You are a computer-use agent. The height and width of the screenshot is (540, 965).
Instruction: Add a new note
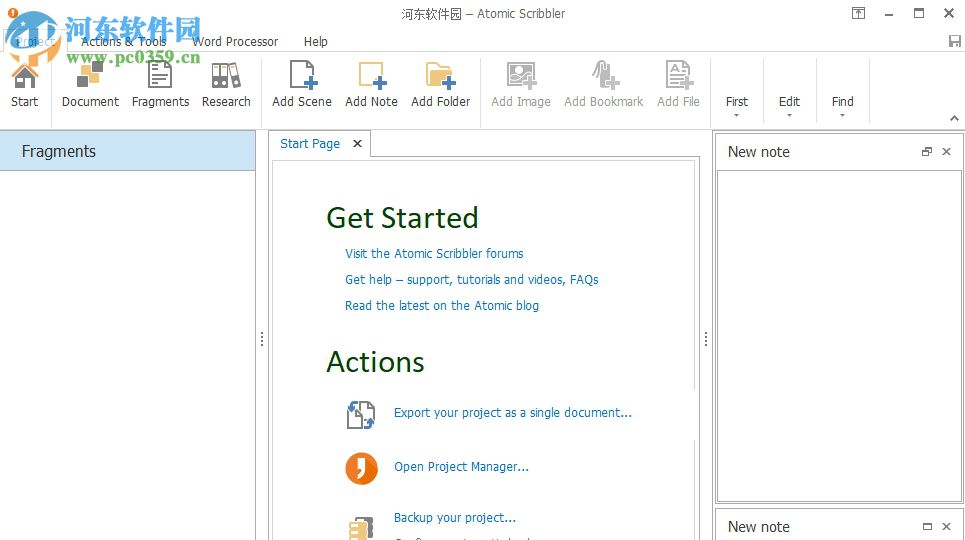point(371,84)
